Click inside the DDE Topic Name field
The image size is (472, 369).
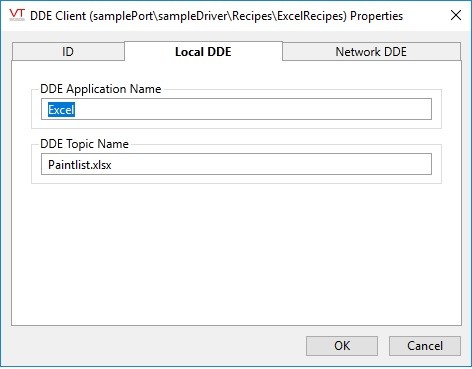coord(236,164)
